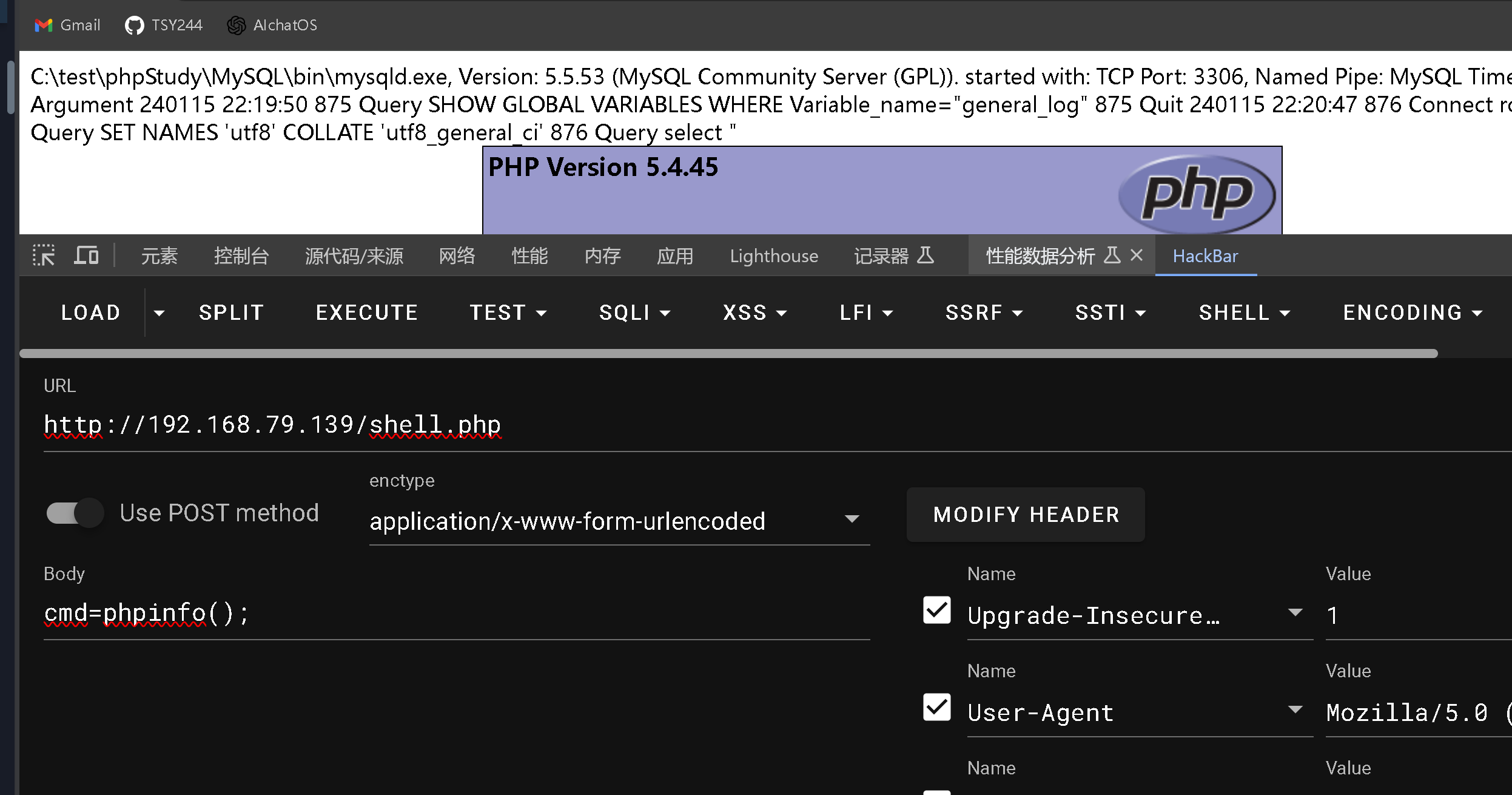Open the AIchatOS bookmark

(x=272, y=25)
